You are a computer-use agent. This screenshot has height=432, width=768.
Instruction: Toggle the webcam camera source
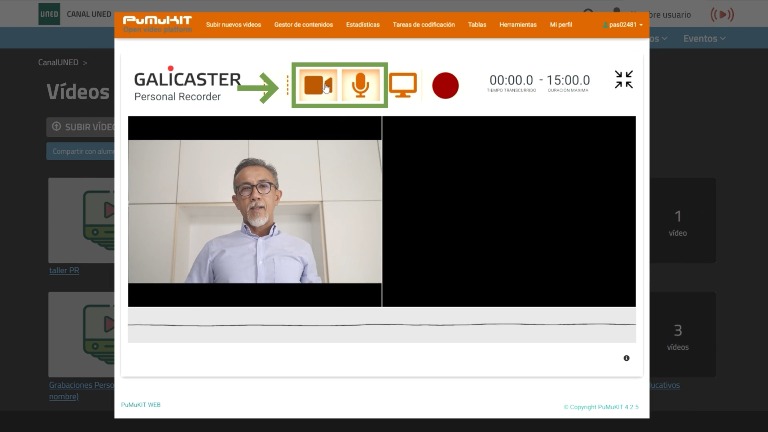(318, 85)
